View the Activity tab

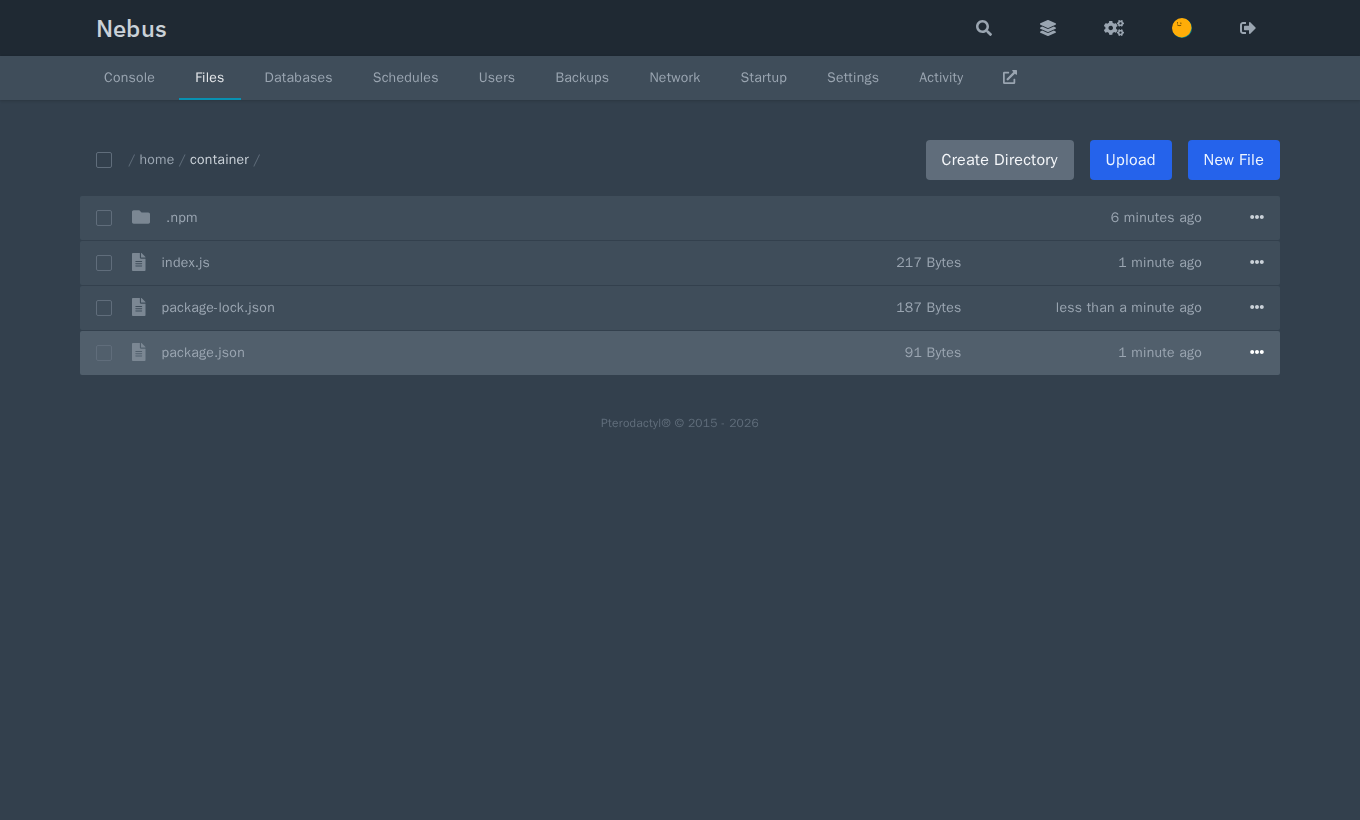pyautogui.click(x=941, y=78)
